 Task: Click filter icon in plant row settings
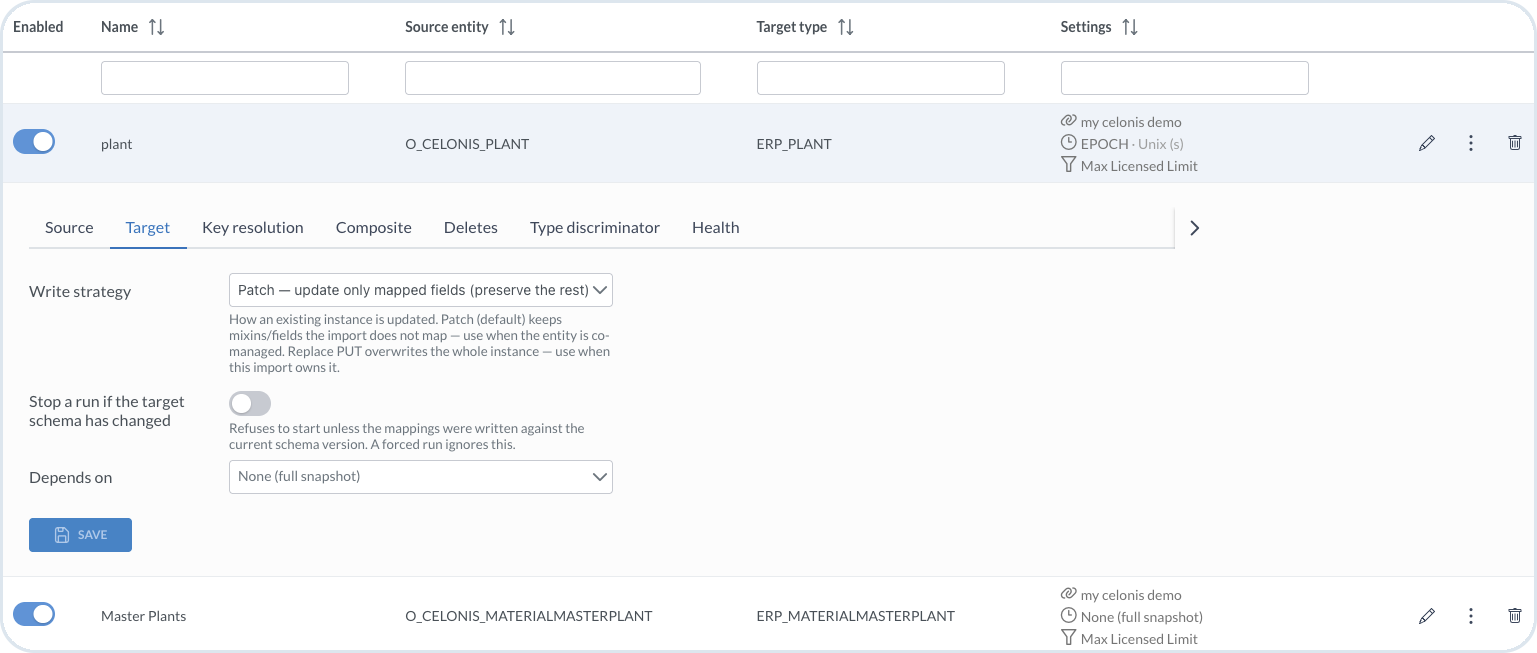[x=1068, y=165]
